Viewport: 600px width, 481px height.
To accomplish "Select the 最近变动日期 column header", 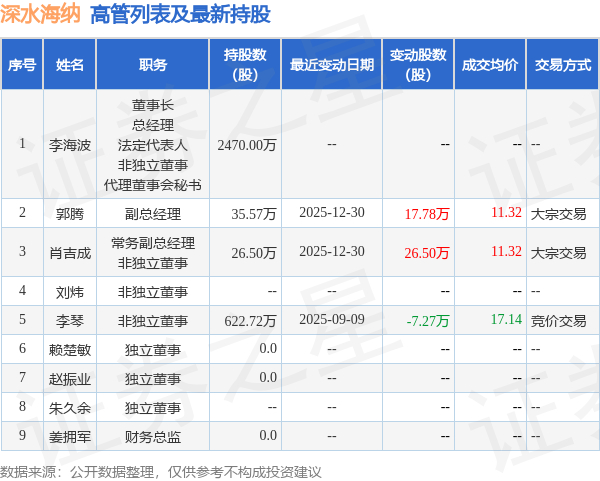I will tap(332, 65).
